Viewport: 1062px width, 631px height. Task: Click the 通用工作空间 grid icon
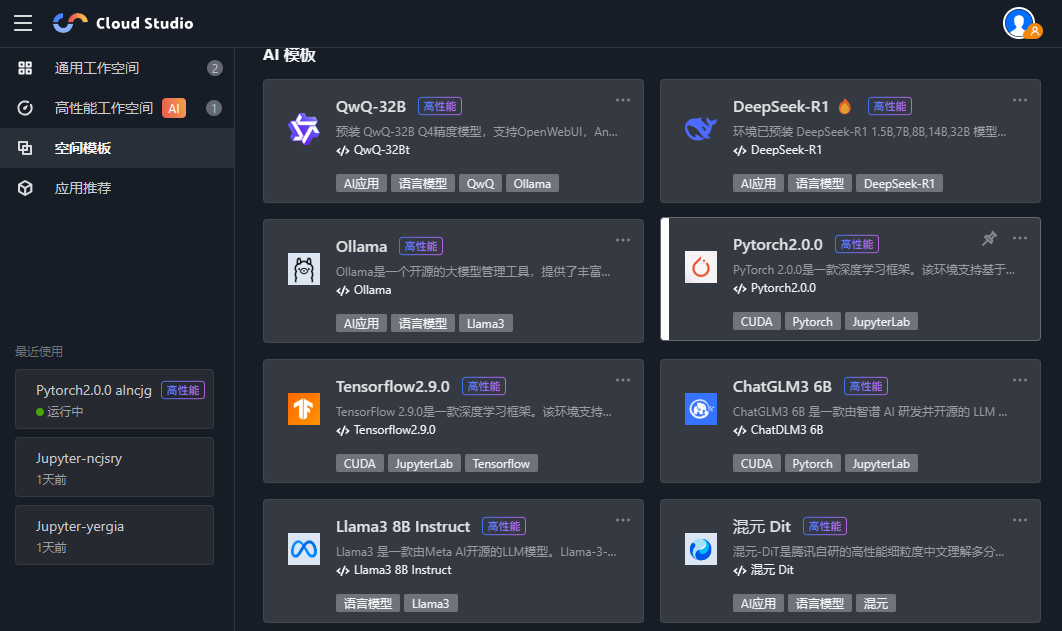(x=25, y=68)
